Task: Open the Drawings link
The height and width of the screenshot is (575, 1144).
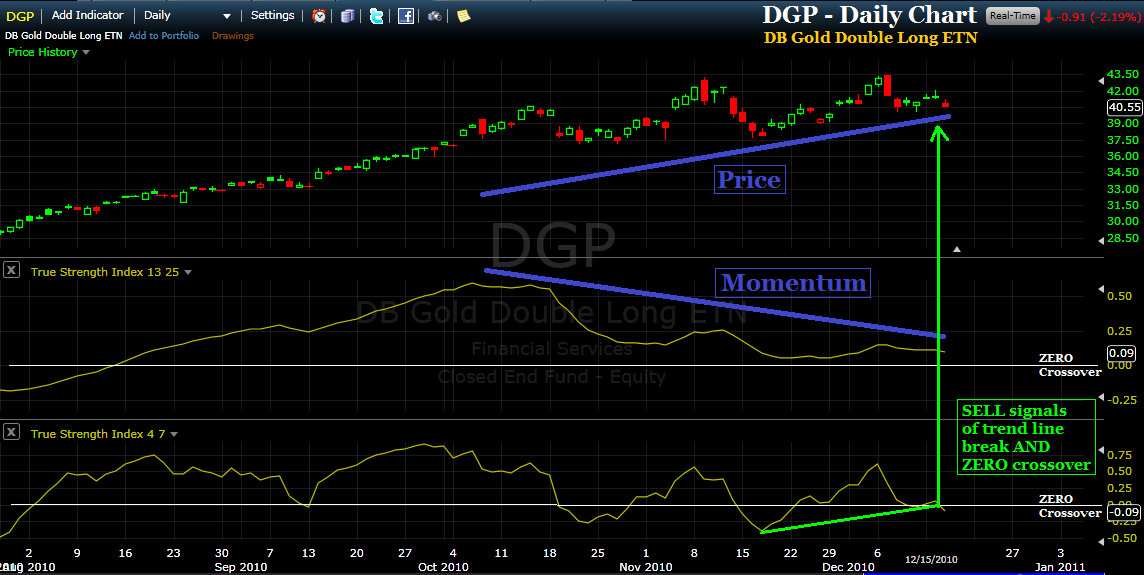Action: coord(233,35)
